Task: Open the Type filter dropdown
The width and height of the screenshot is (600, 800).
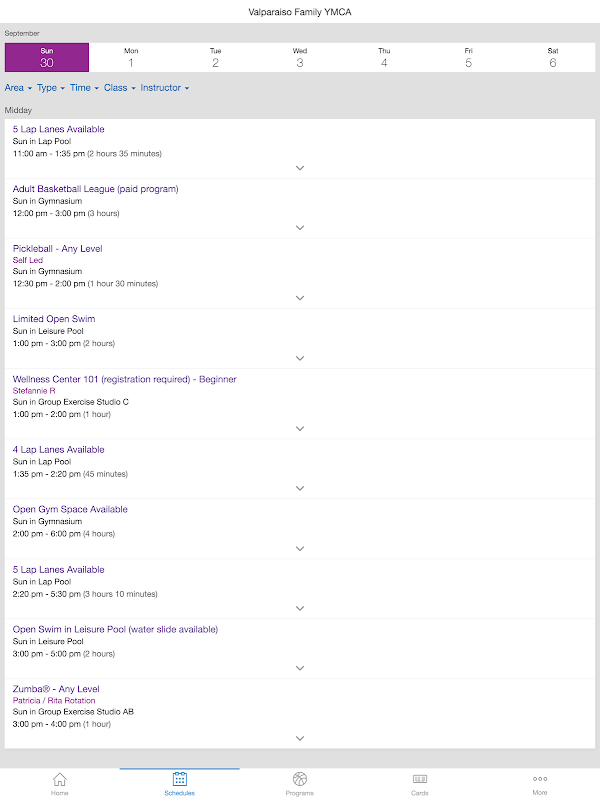Action: [x=51, y=88]
